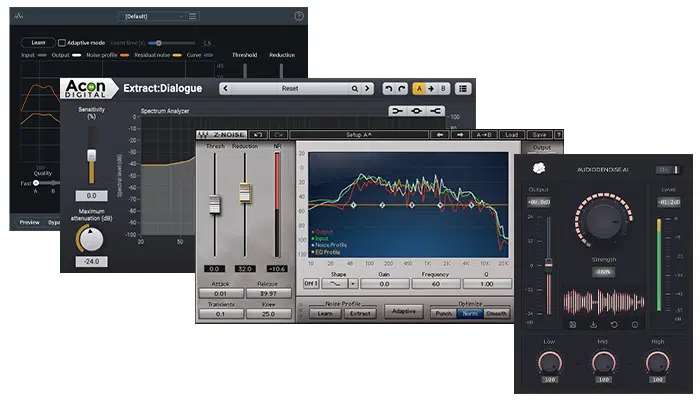700x400 pixels.
Task: Select setup B in Extract:Dialogue
Action: [x=443, y=88]
